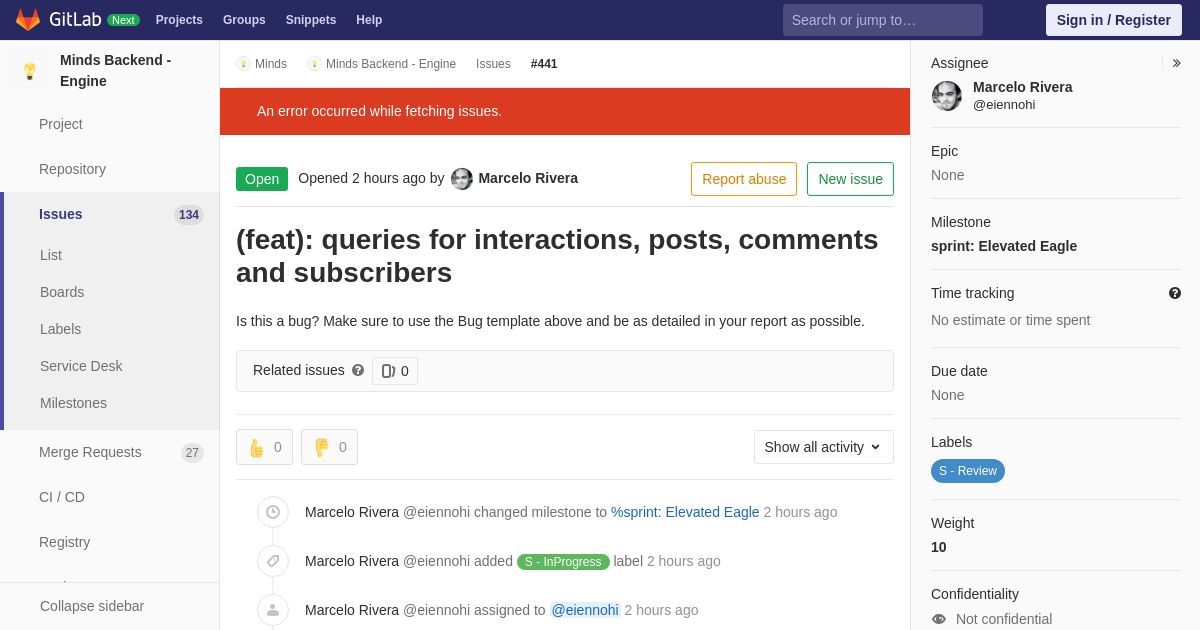This screenshot has width=1200, height=630.
Task: Collapse the right sidebar with double chevron
Action: point(1176,63)
